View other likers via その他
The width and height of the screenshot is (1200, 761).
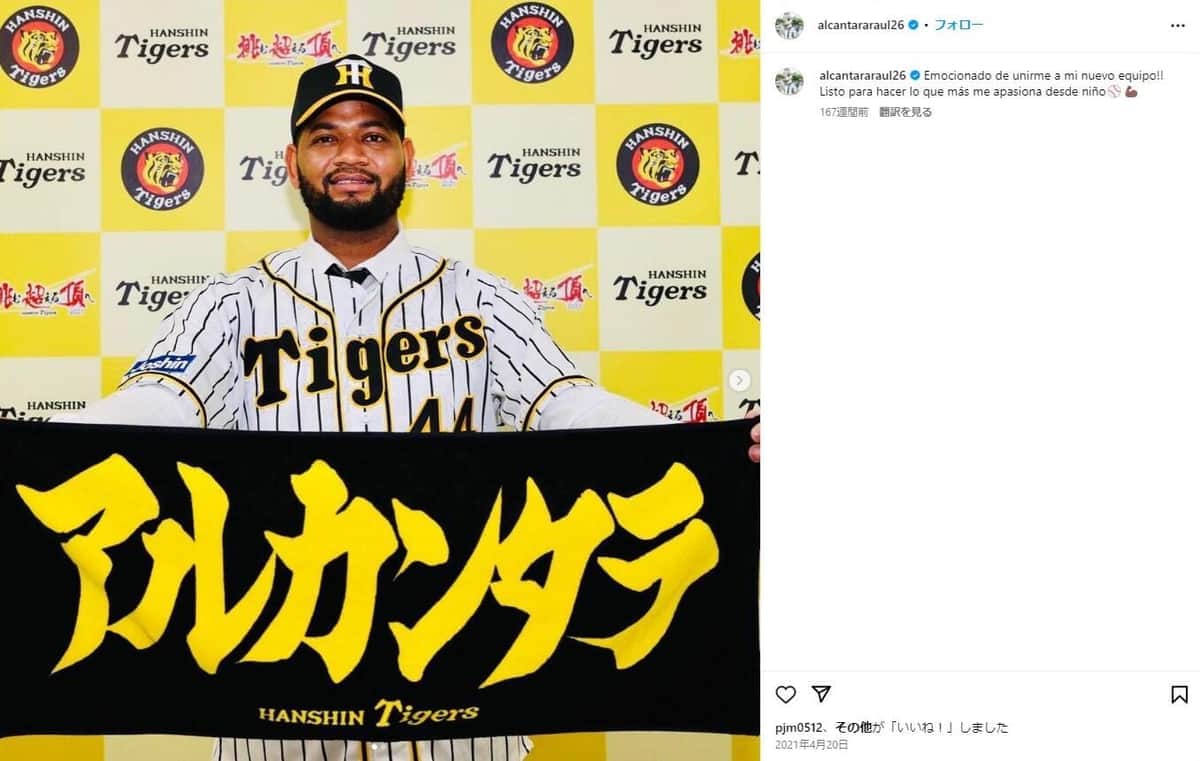pos(854,728)
